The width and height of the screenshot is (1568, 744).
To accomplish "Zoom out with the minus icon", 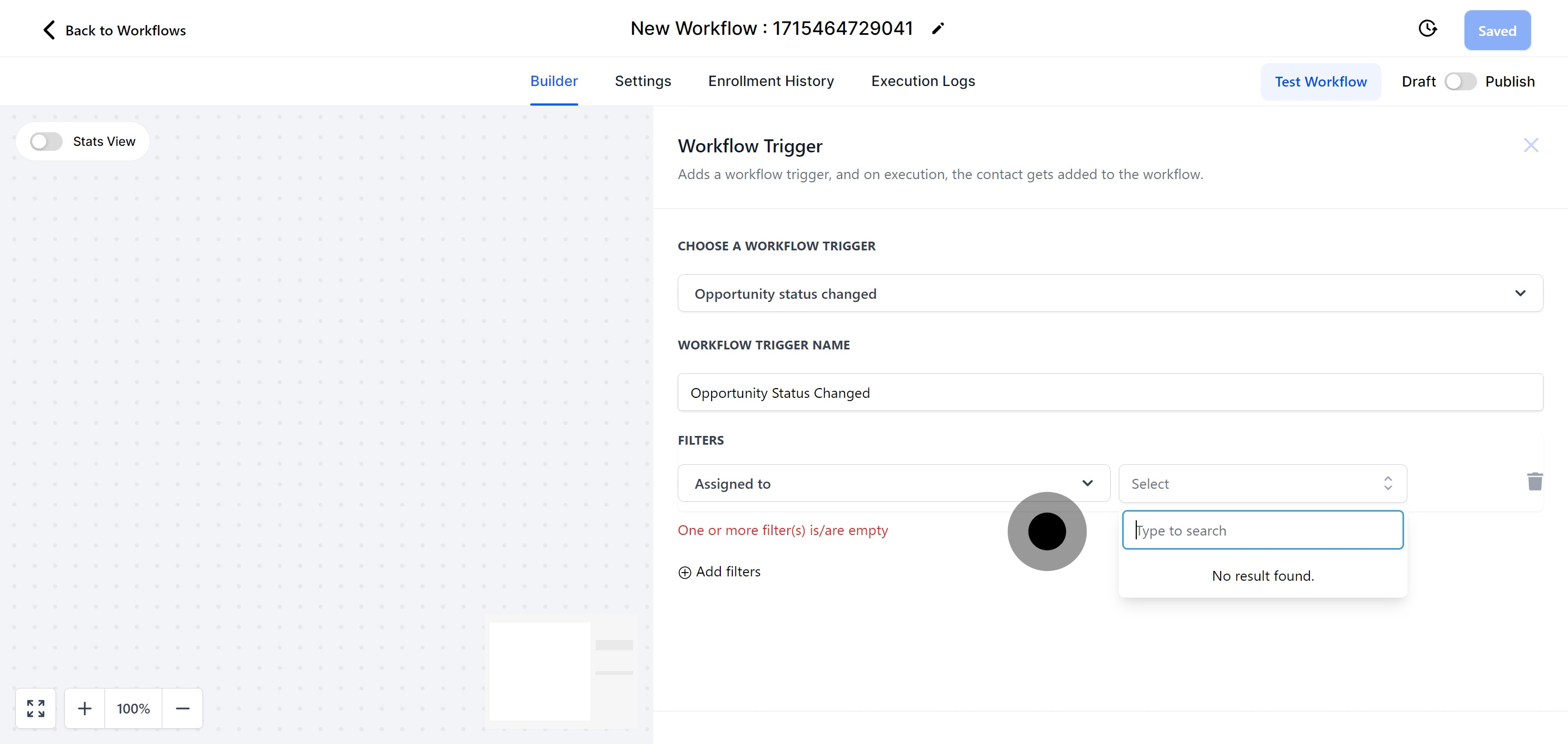I will (182, 708).
